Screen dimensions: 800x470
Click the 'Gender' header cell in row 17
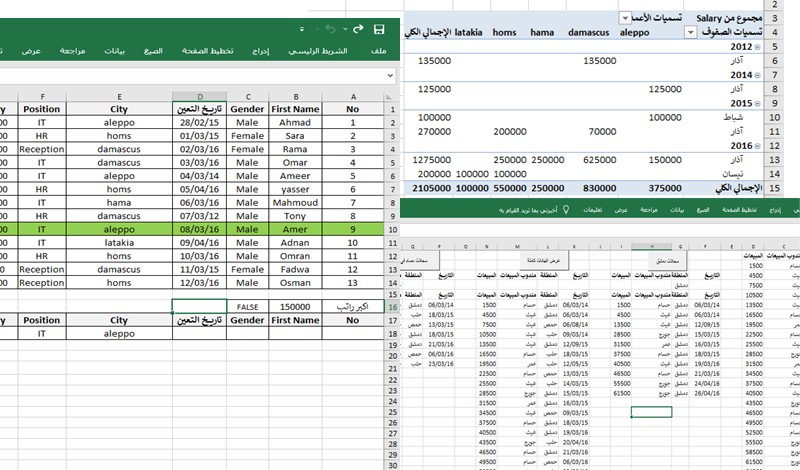tap(247, 320)
